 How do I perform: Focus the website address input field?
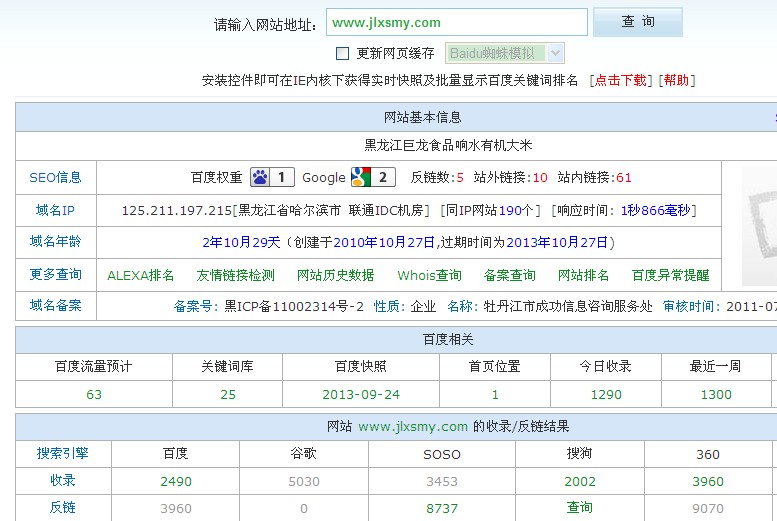coord(456,22)
